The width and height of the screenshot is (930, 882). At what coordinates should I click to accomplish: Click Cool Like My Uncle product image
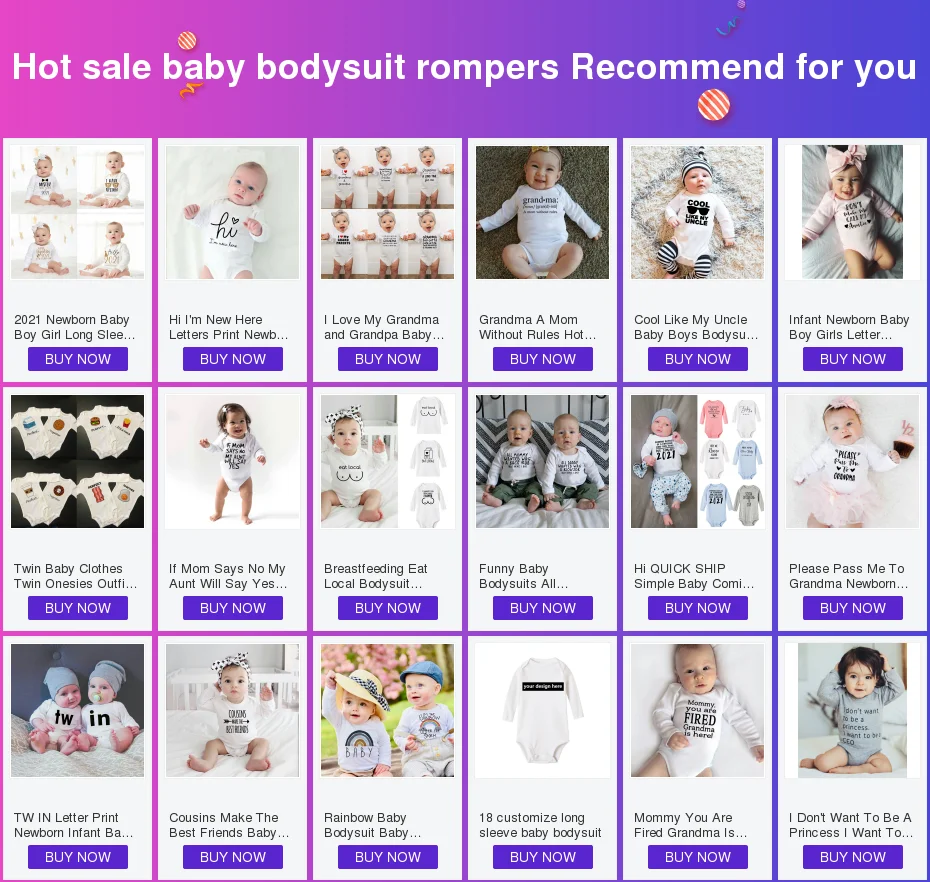698,212
